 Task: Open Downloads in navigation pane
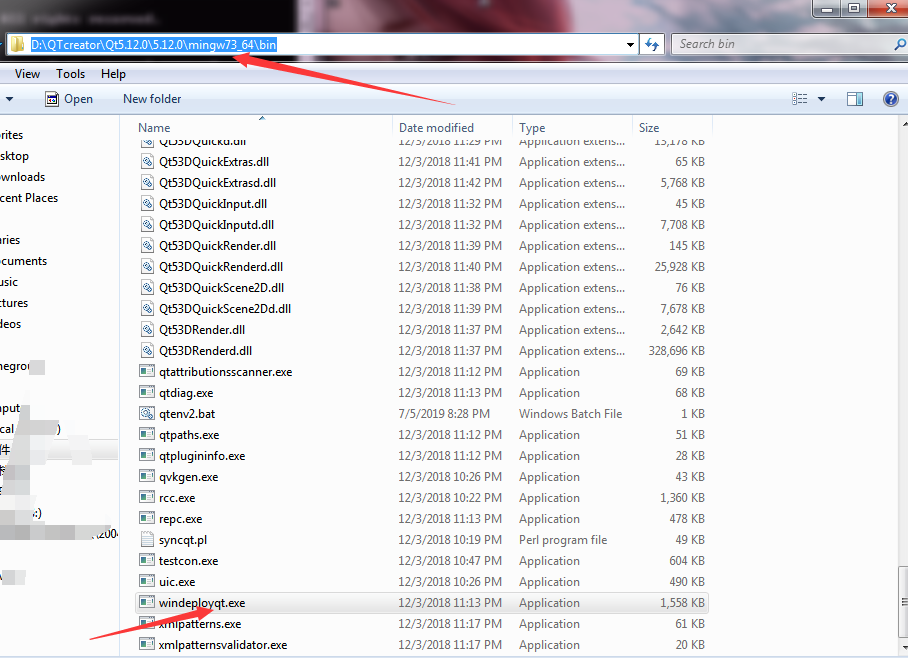(23, 177)
